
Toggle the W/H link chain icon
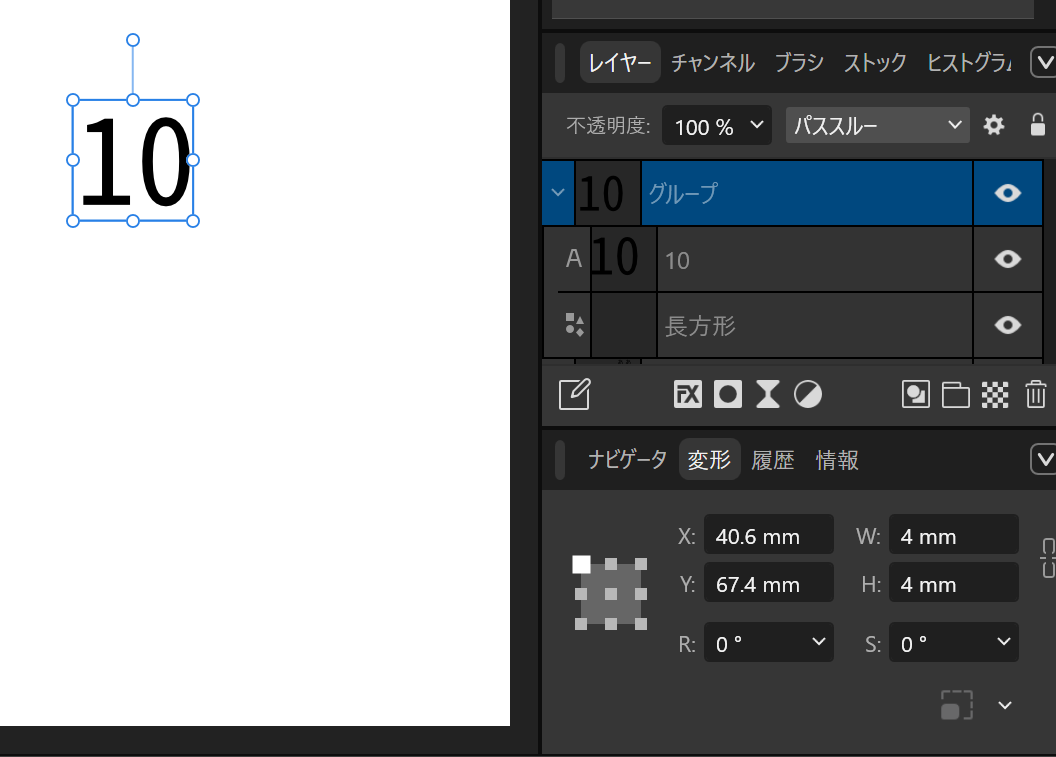tap(1048, 558)
